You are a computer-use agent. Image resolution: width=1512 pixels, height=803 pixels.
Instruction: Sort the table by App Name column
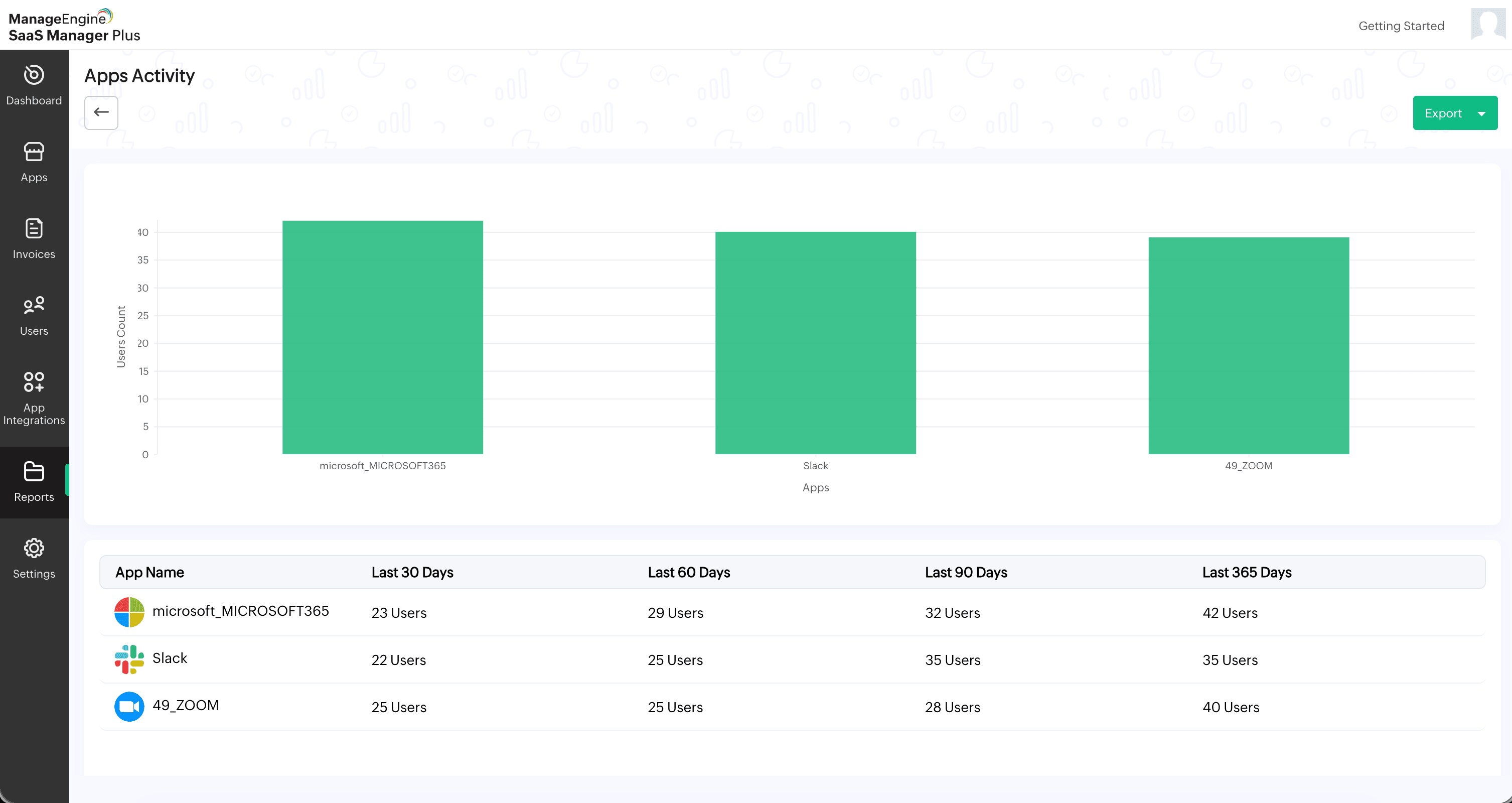click(x=149, y=572)
